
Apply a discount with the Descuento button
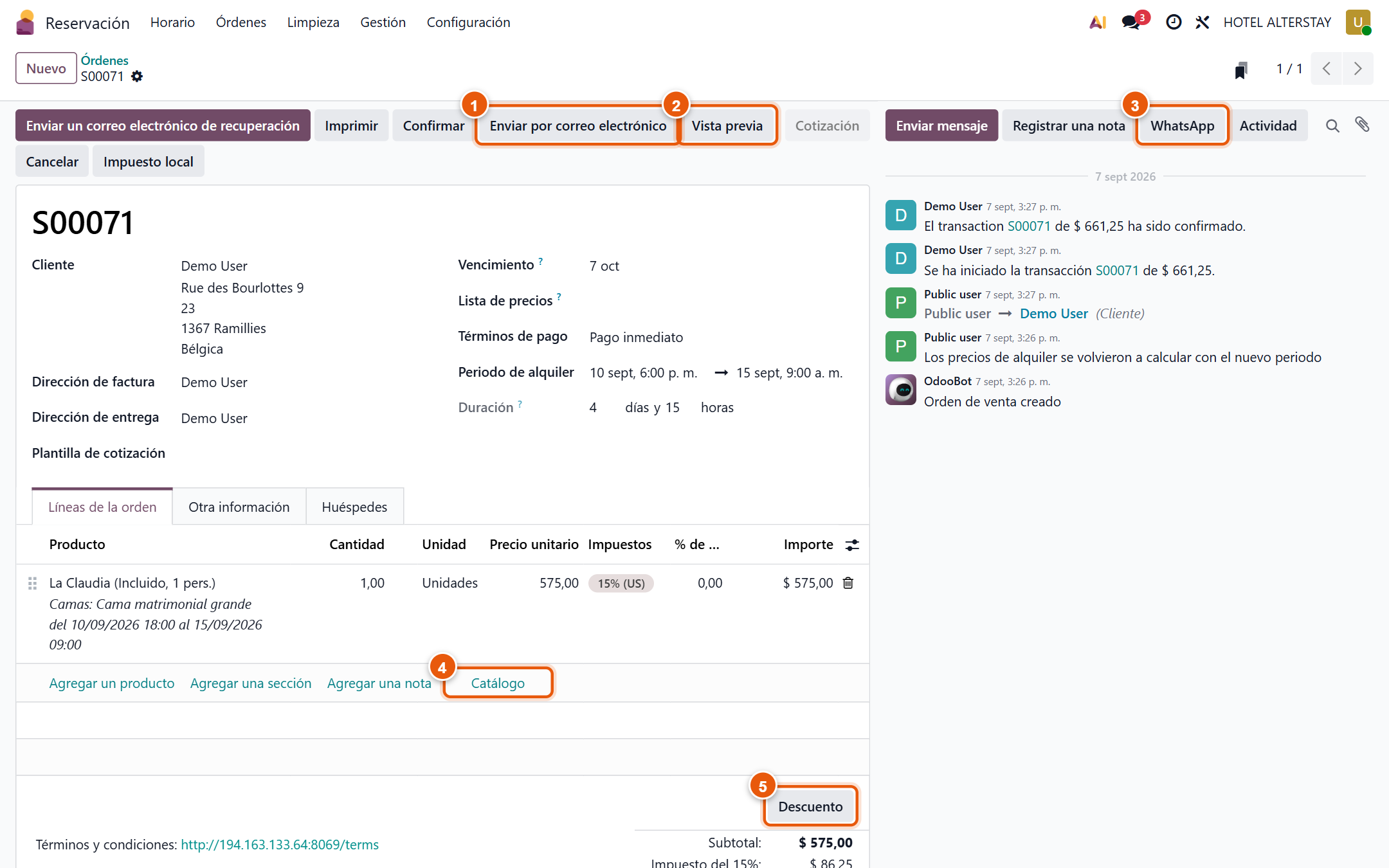coord(810,806)
